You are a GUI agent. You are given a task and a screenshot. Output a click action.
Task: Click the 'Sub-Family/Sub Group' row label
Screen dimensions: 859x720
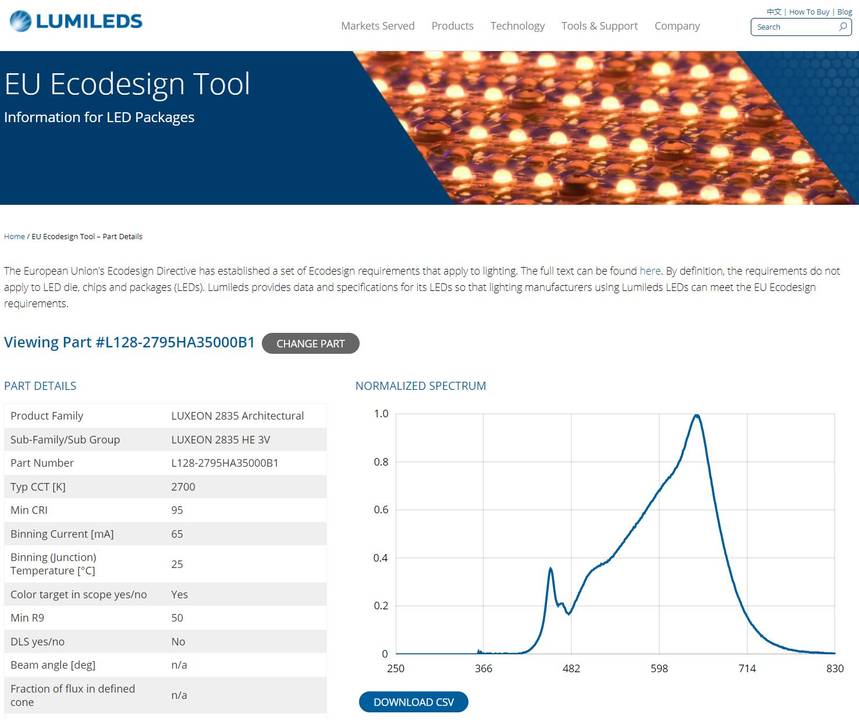(65, 439)
